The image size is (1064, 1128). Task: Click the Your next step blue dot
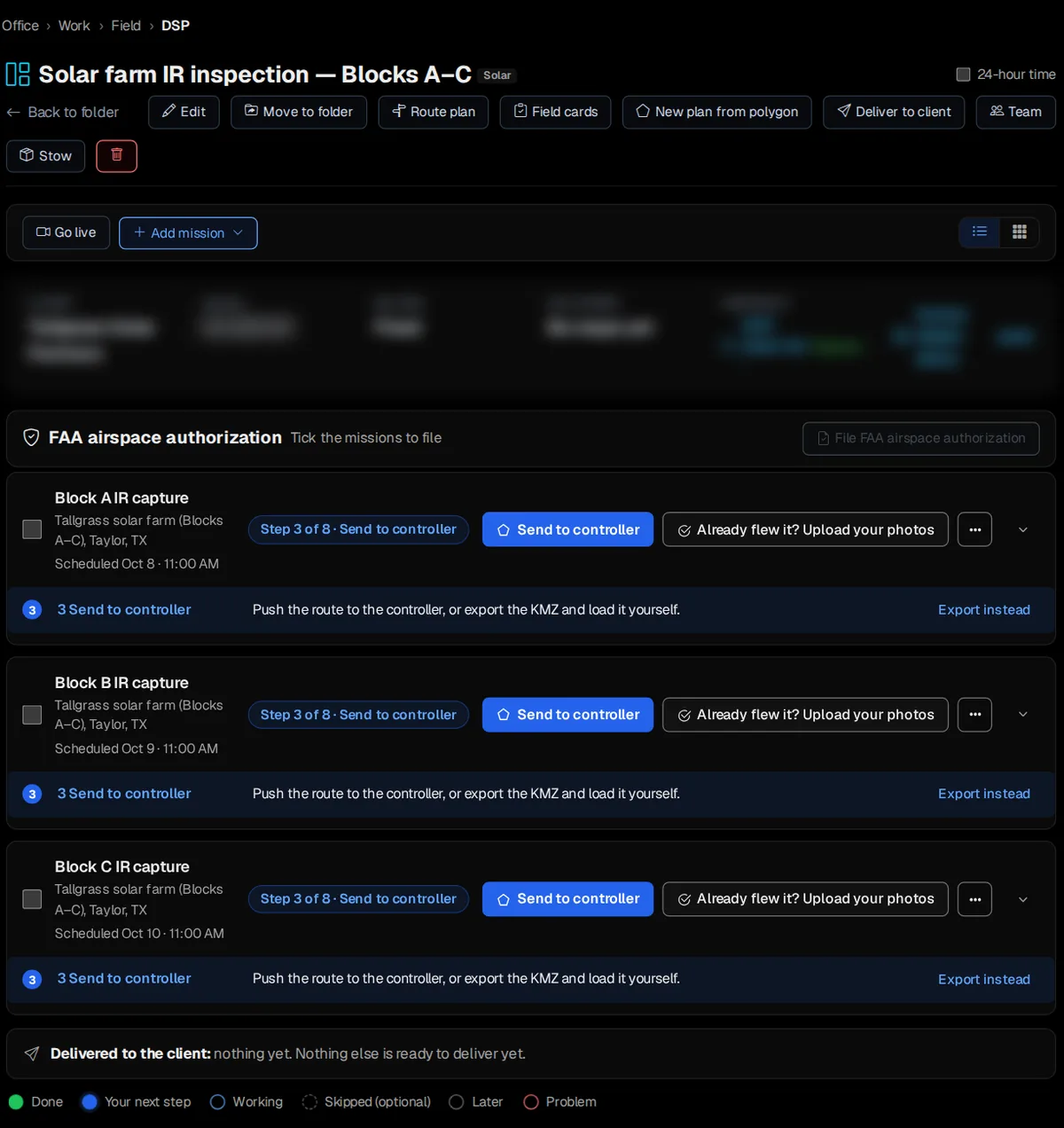[89, 1101]
